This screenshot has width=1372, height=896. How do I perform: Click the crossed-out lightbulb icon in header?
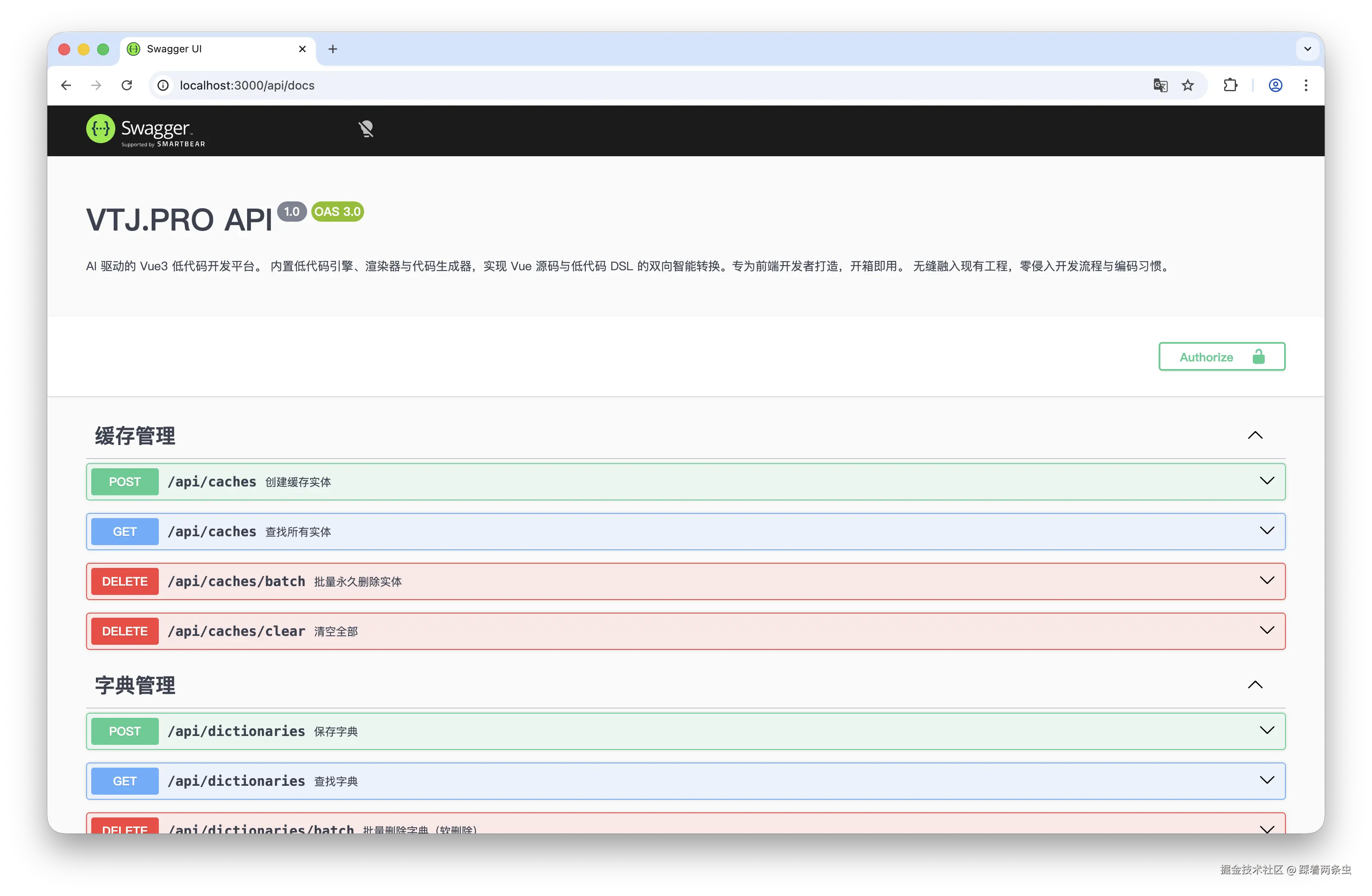point(366,129)
